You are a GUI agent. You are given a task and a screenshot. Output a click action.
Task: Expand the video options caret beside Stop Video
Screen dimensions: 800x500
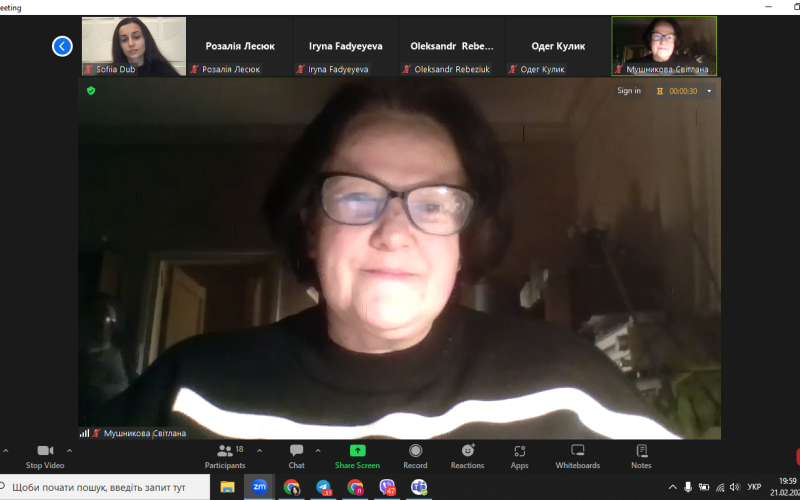click(69, 451)
